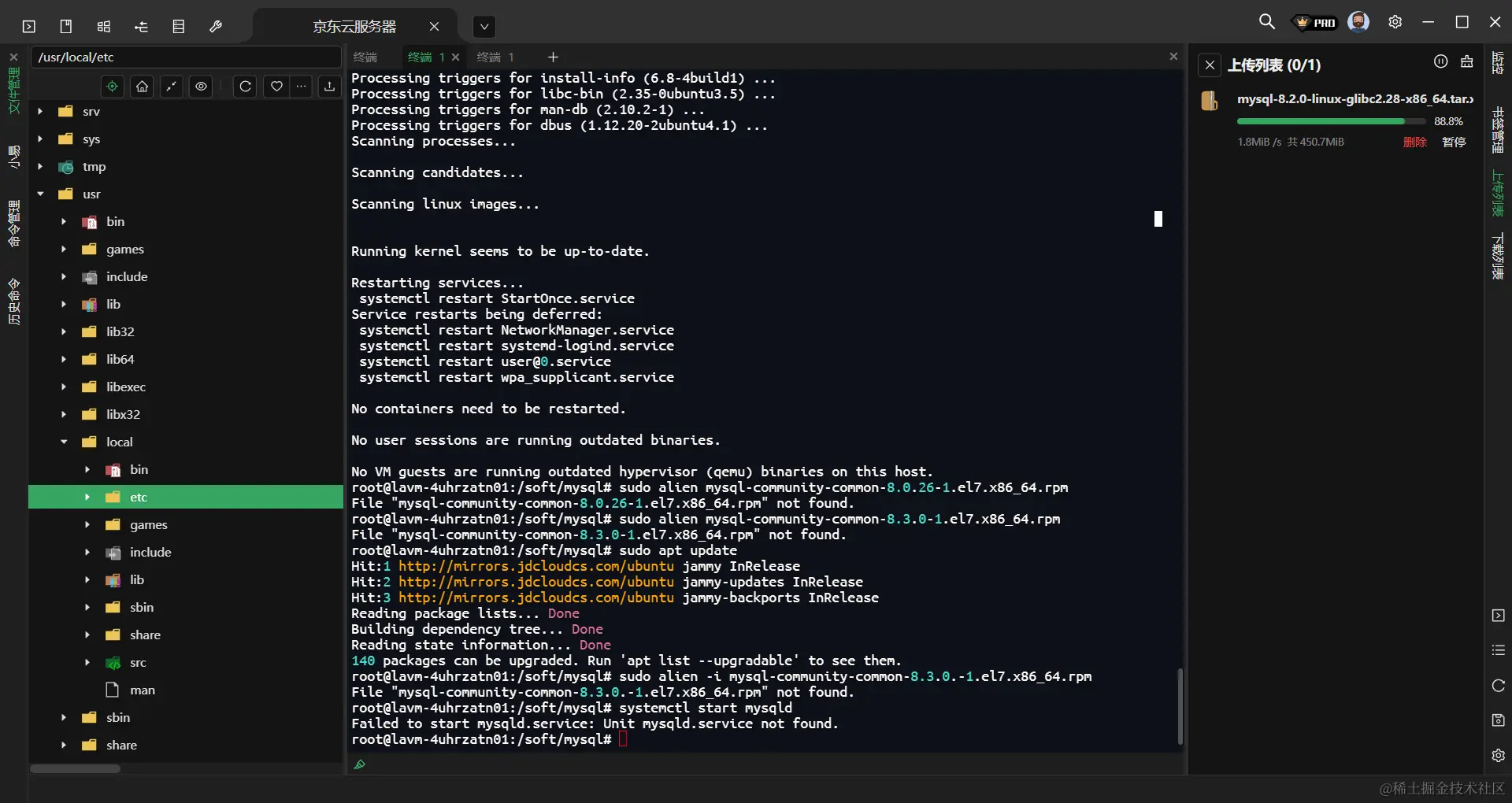Close the left file manager sidebar
The image size is (1512, 803).
13,57
